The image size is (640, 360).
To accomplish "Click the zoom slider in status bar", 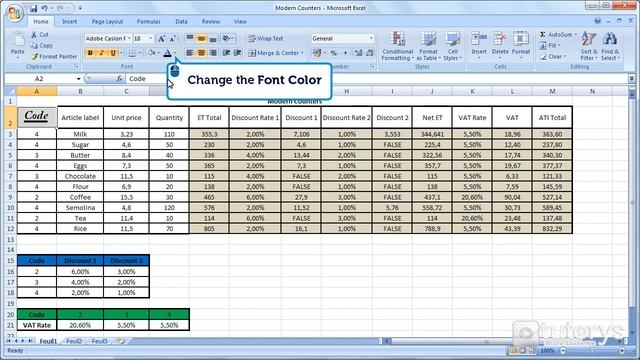I will [593, 351].
